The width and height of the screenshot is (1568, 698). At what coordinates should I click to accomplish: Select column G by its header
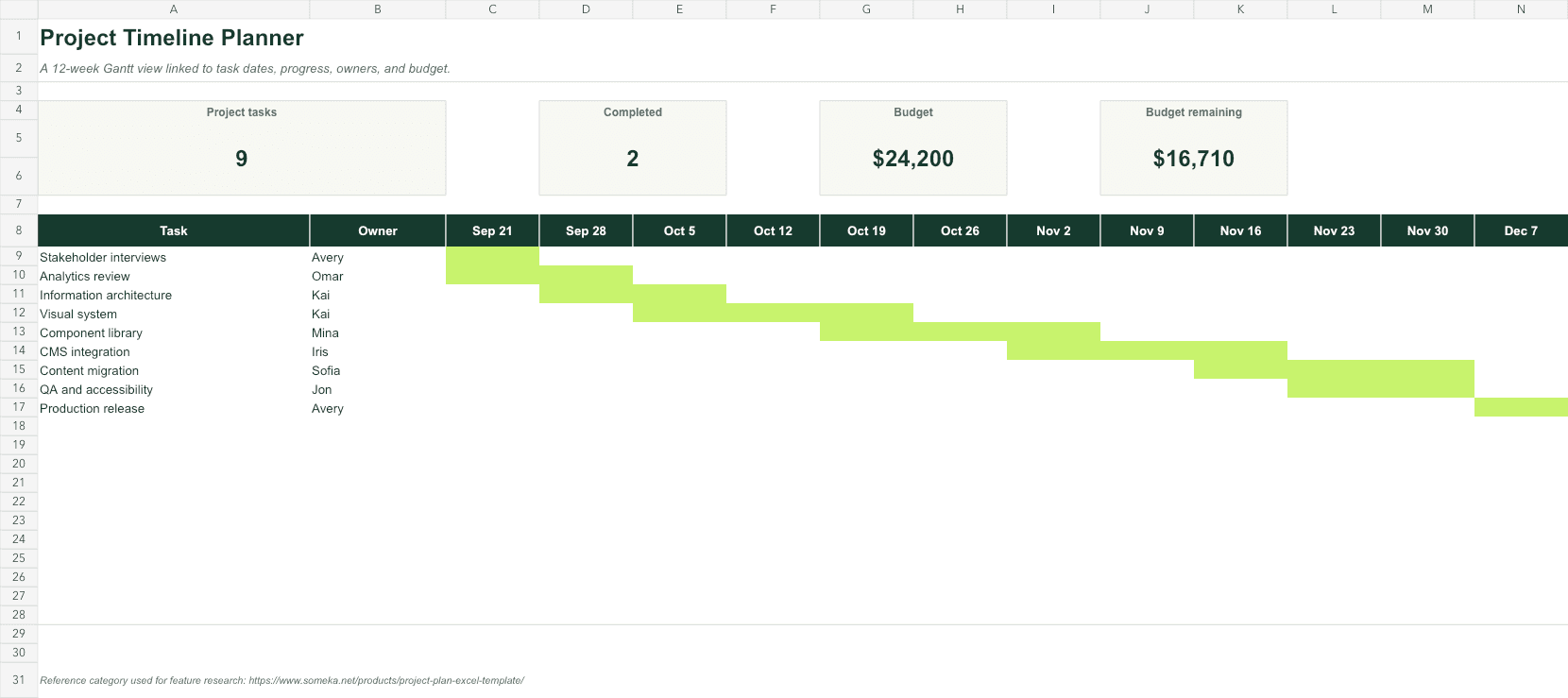tap(866, 9)
